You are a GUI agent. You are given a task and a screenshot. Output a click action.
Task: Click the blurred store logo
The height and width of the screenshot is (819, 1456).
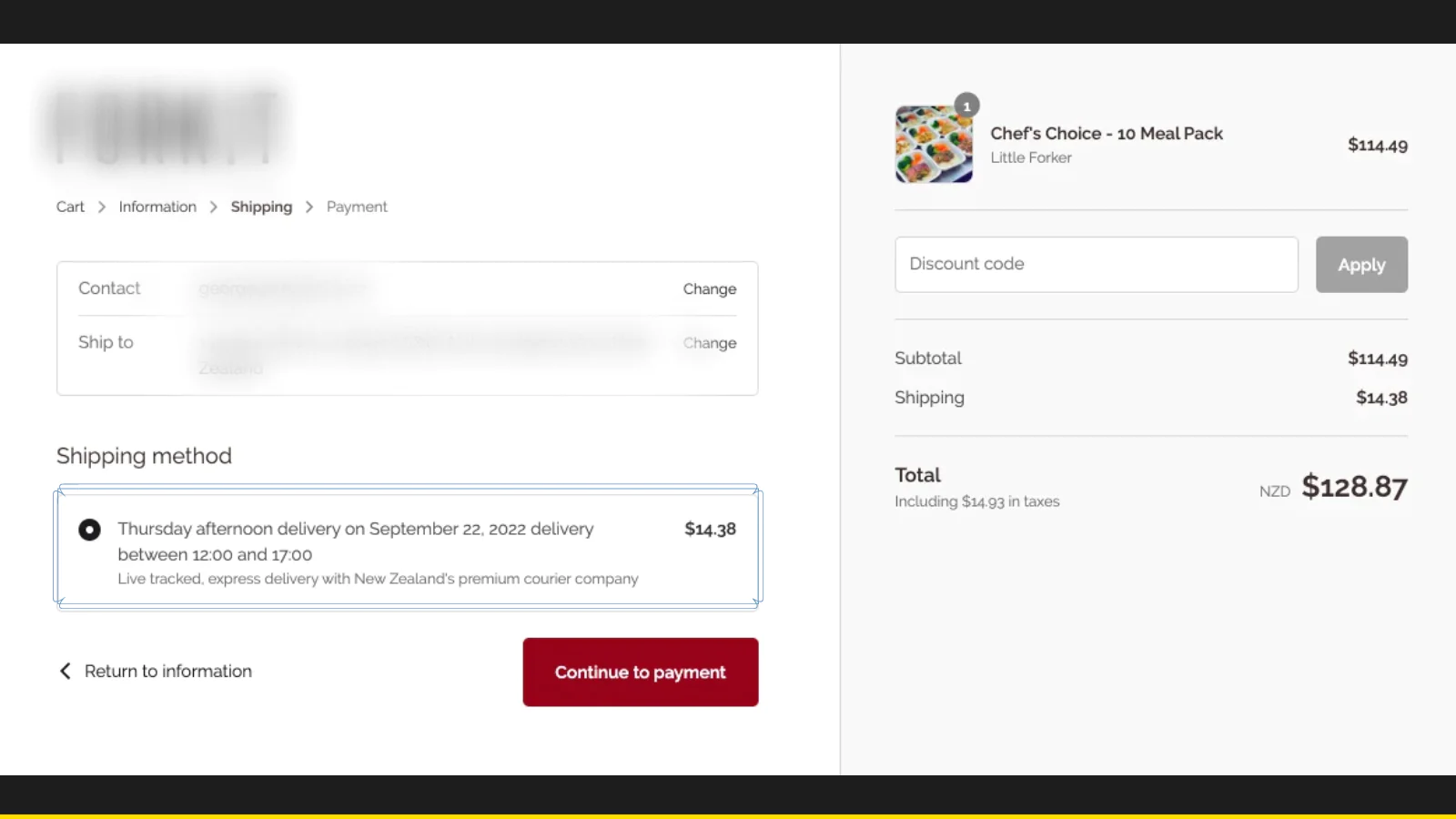coord(164,127)
